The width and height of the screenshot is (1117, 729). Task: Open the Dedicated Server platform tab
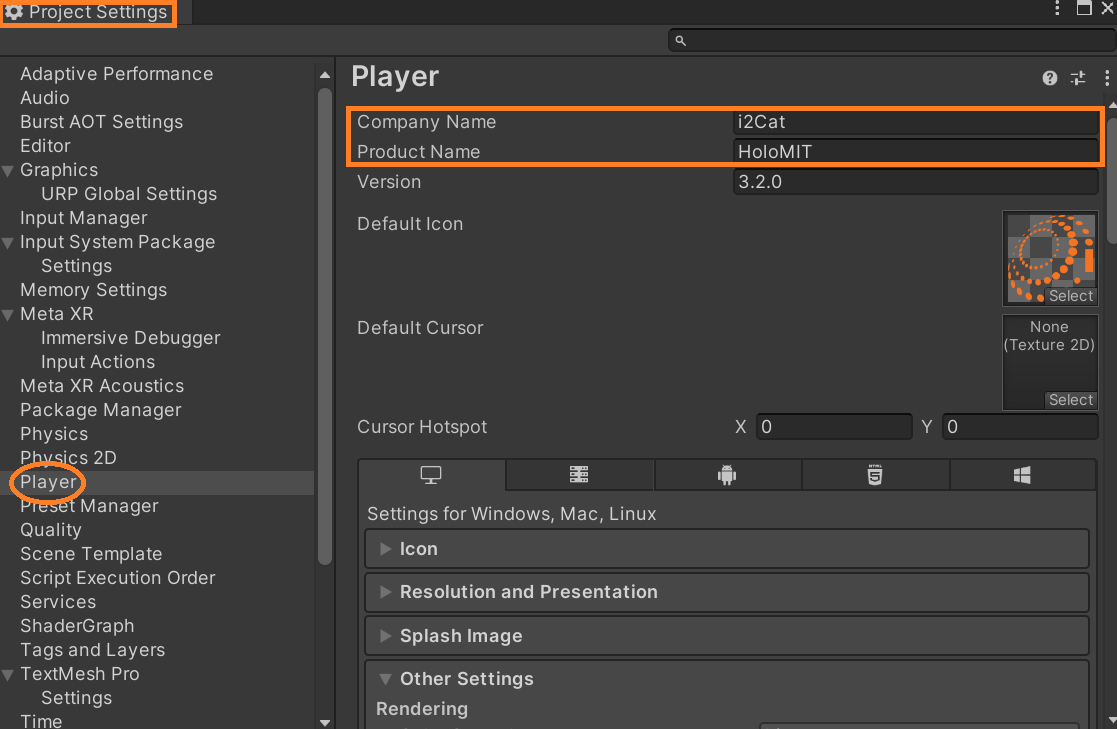(579, 476)
